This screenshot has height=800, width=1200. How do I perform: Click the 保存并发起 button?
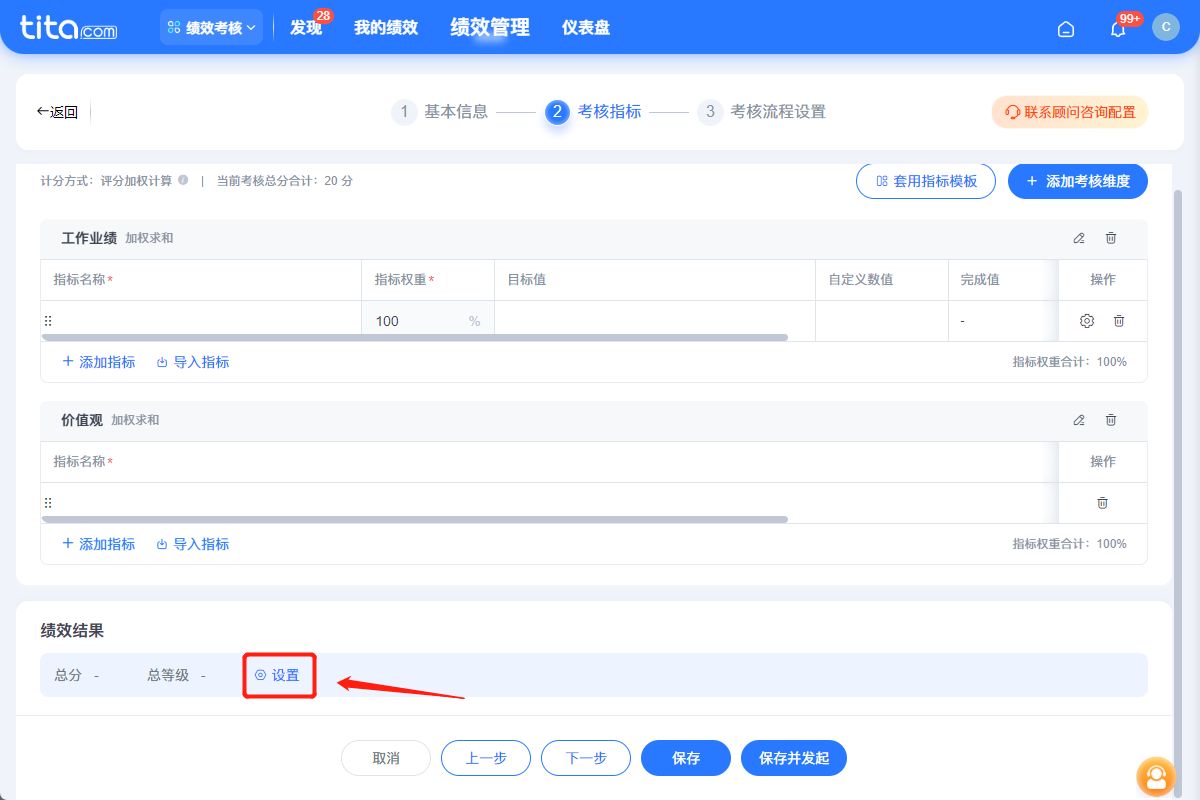click(x=793, y=758)
